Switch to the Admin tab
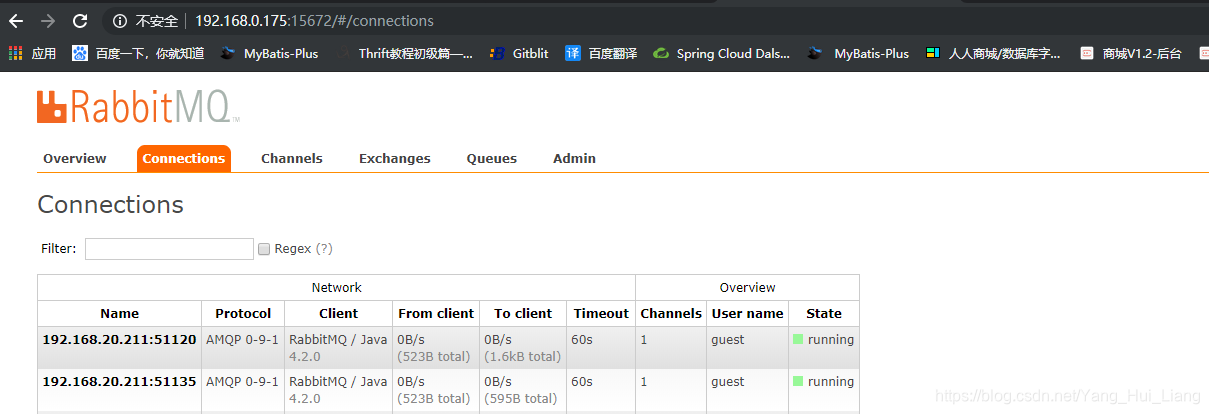This screenshot has width=1209, height=414. point(574,158)
